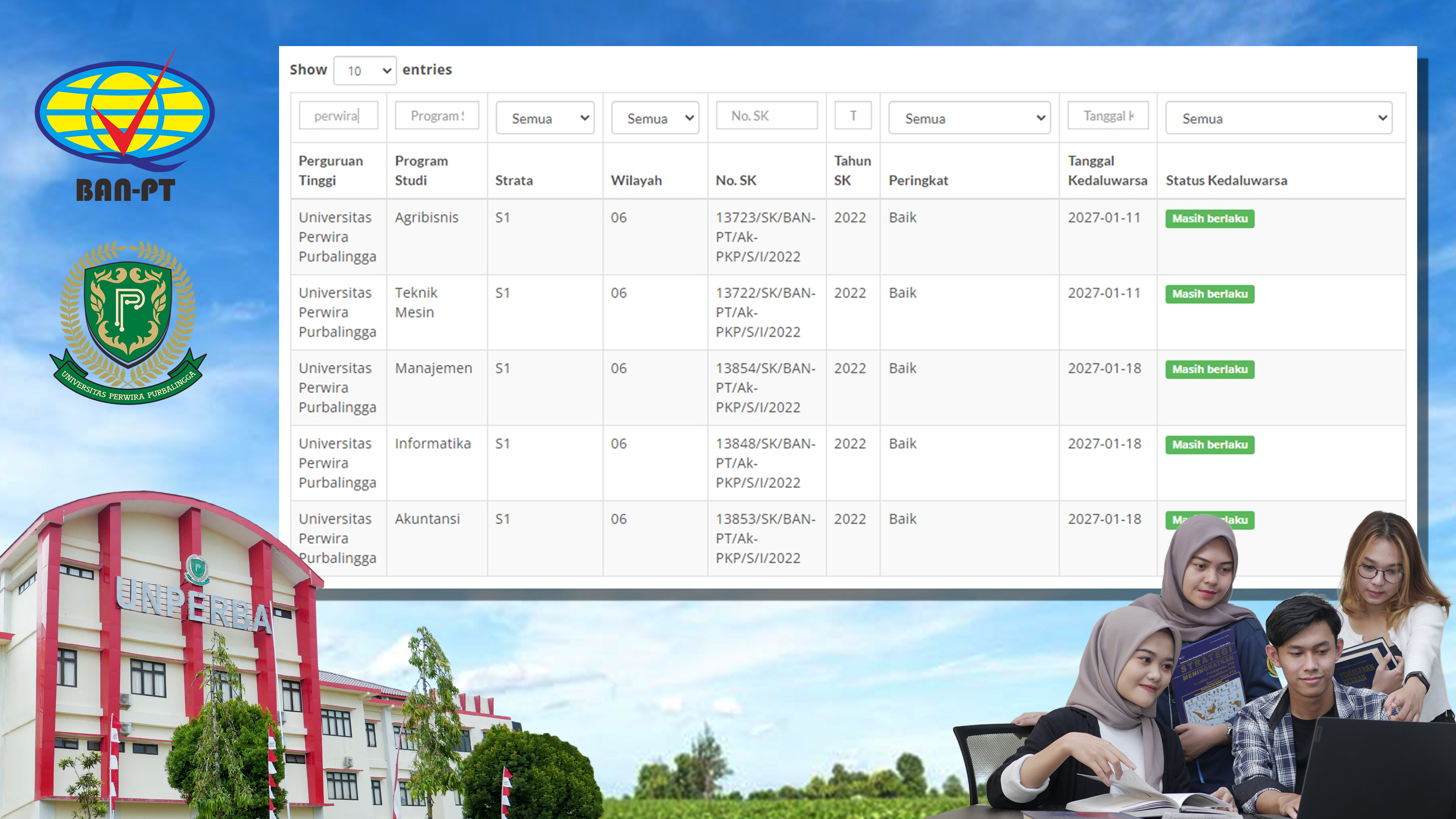Click the BAN-PT logo
This screenshot has height=819, width=1456.
point(125,126)
